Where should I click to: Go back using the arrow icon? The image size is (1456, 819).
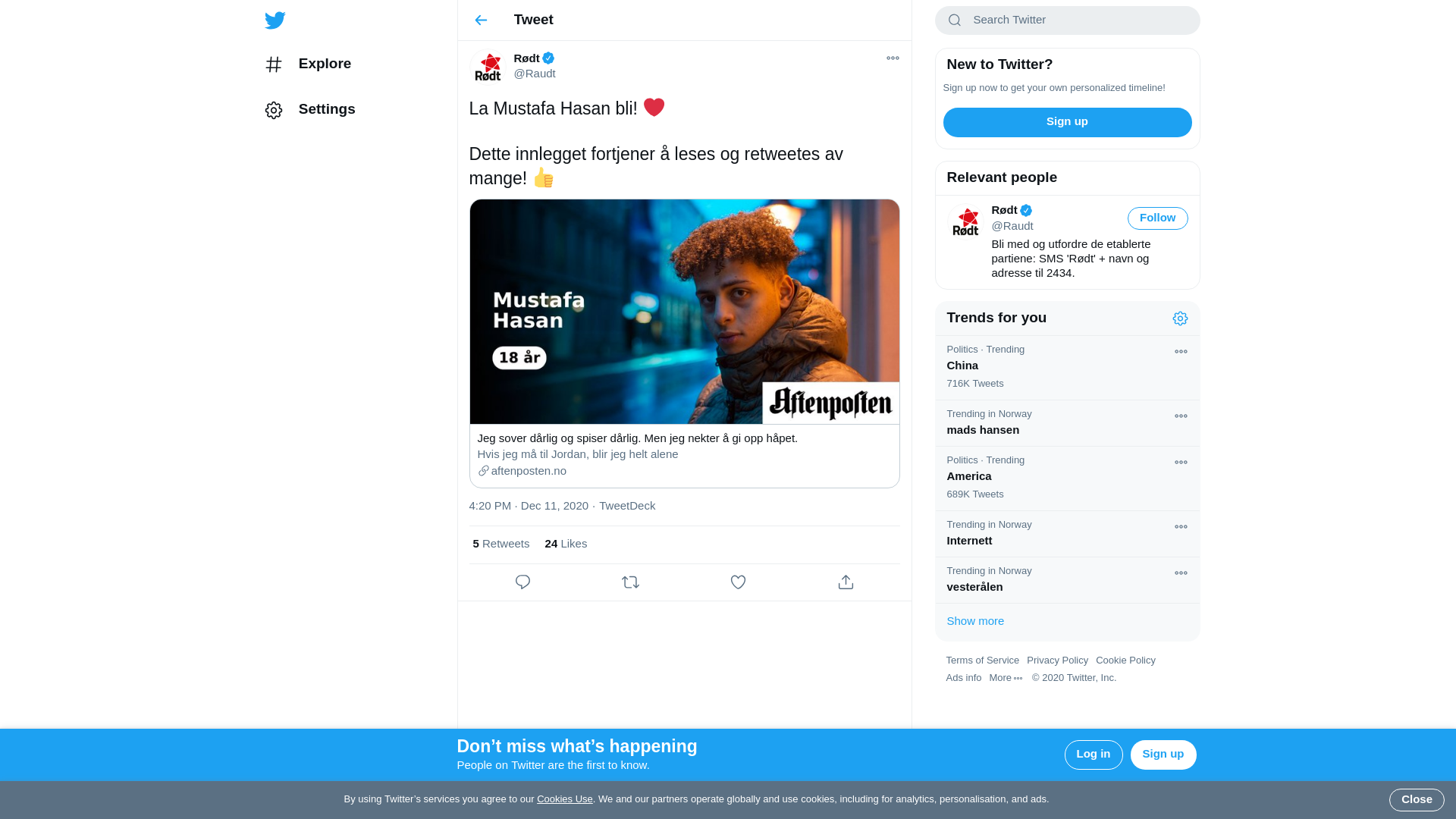point(481,20)
